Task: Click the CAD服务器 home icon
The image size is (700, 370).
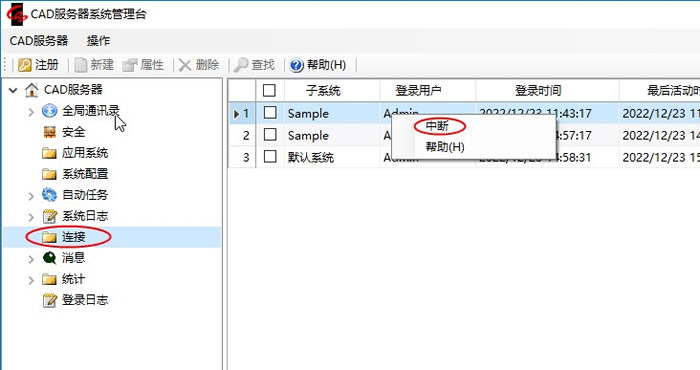Action: click(x=32, y=90)
